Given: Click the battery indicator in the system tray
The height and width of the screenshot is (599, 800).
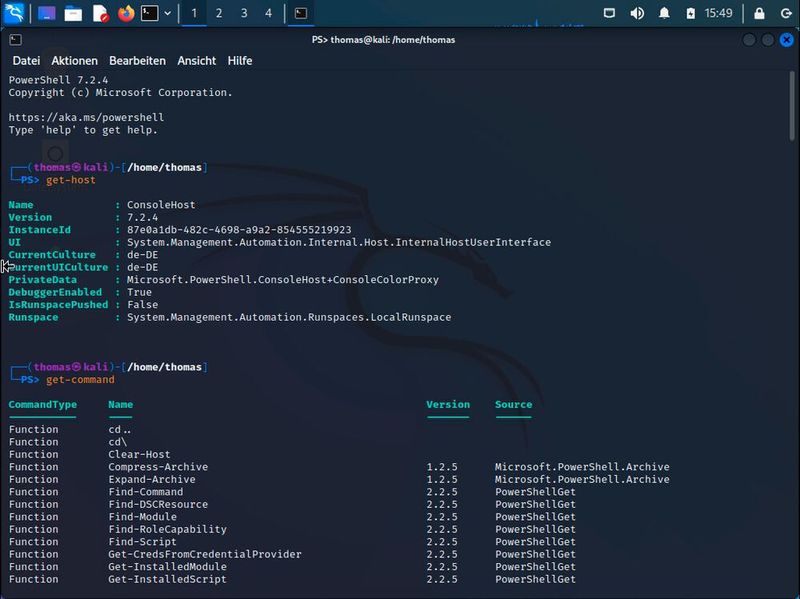Looking at the screenshot, I should (690, 13).
